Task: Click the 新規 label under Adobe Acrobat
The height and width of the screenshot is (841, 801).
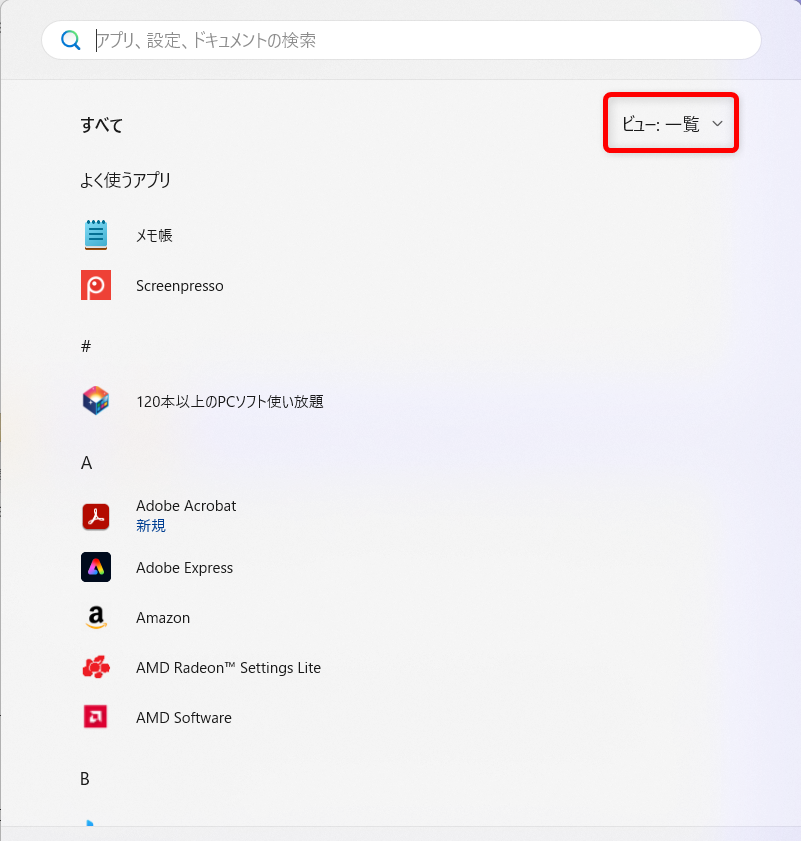Action: [151, 526]
